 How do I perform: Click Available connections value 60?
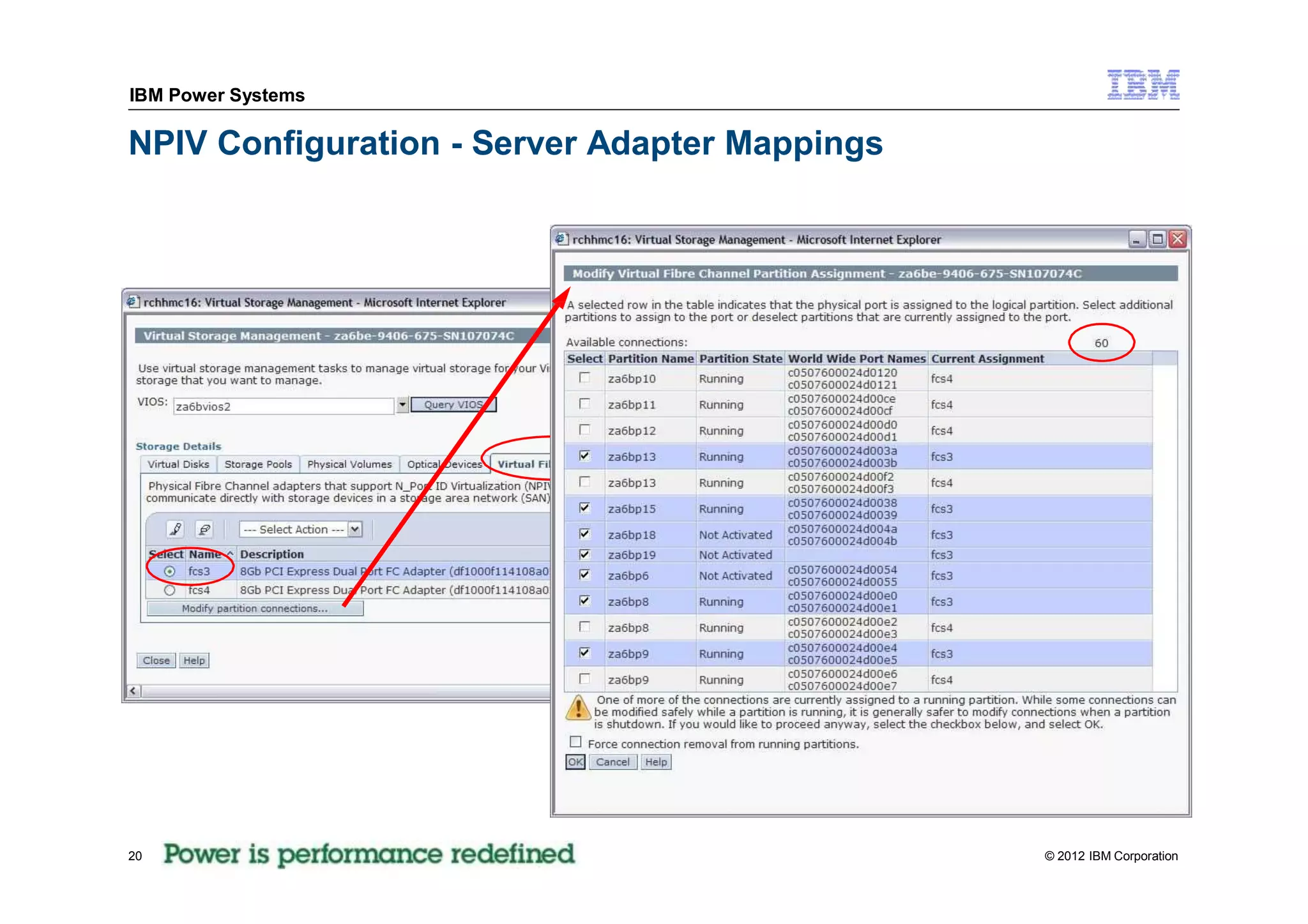click(x=1101, y=343)
